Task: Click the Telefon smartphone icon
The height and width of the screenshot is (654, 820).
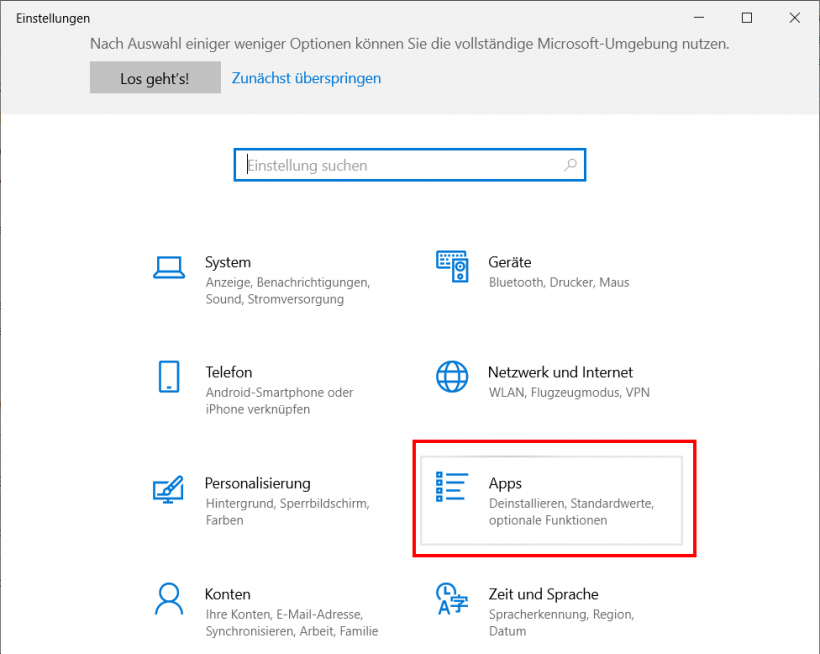Action: coord(169,378)
